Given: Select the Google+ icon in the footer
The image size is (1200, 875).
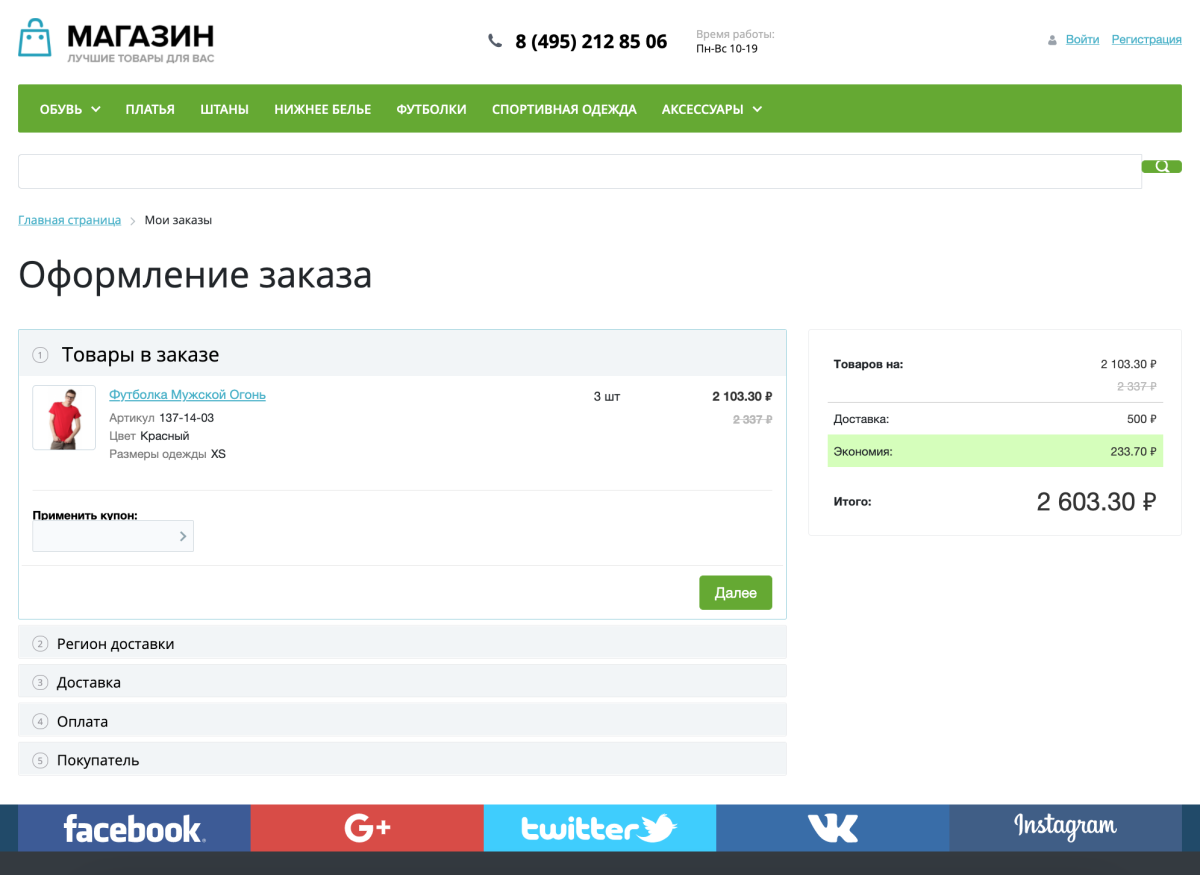Looking at the screenshot, I should [x=366, y=827].
